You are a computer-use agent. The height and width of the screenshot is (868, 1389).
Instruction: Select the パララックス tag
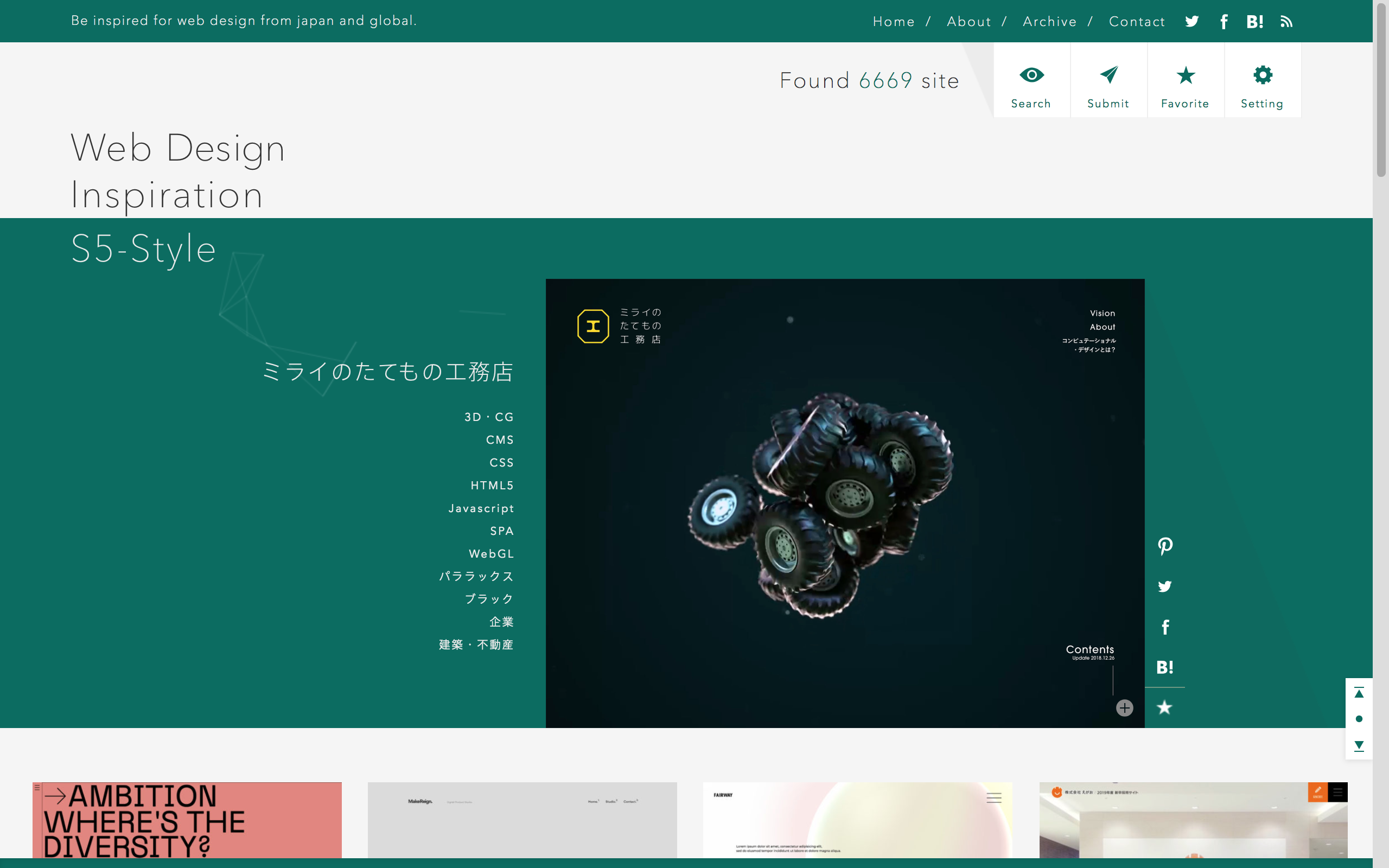coord(476,576)
